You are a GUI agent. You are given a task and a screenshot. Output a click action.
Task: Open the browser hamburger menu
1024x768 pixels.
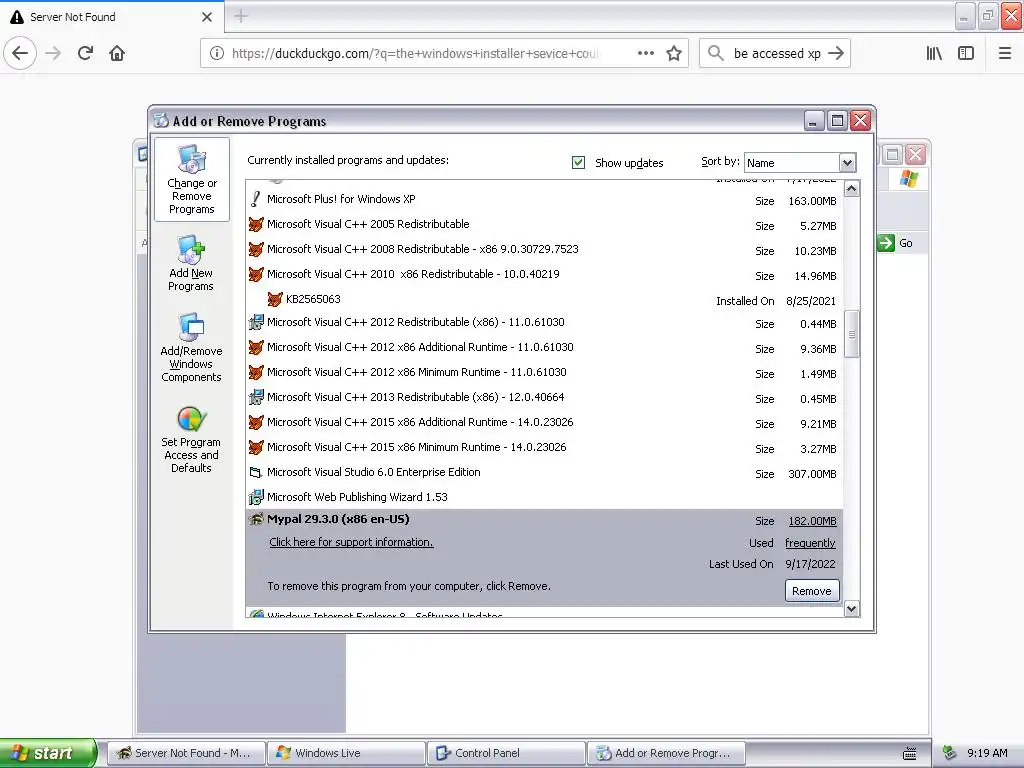click(x=1005, y=53)
